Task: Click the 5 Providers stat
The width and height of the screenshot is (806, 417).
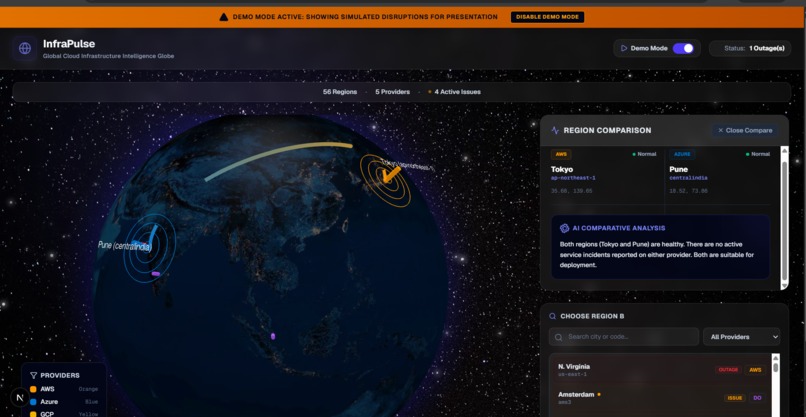Action: click(x=392, y=92)
